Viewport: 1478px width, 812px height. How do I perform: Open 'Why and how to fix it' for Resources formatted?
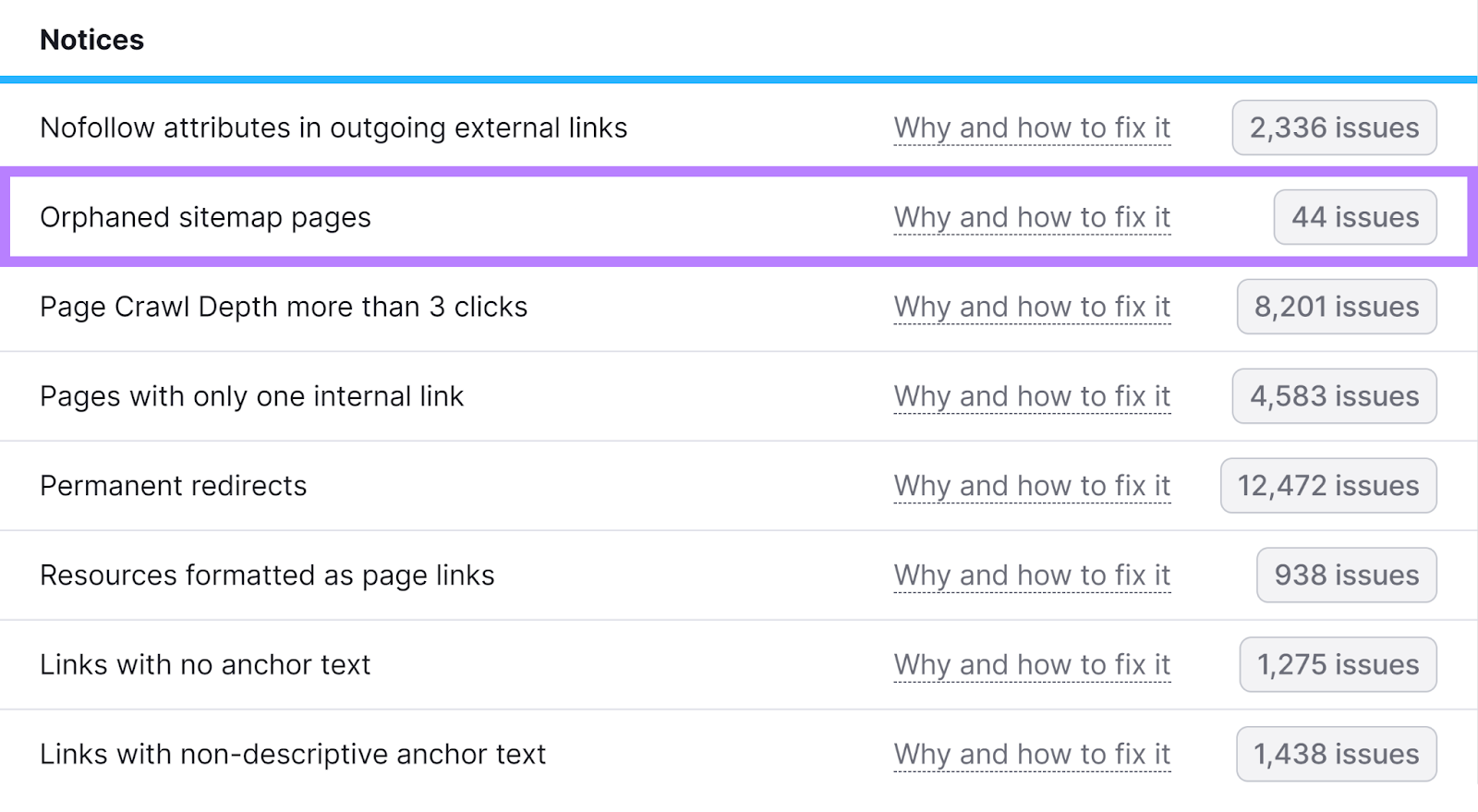(x=1032, y=576)
